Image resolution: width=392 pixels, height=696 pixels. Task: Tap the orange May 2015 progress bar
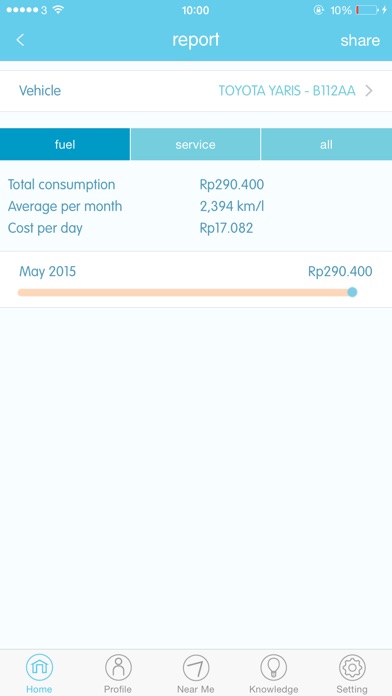(x=184, y=293)
